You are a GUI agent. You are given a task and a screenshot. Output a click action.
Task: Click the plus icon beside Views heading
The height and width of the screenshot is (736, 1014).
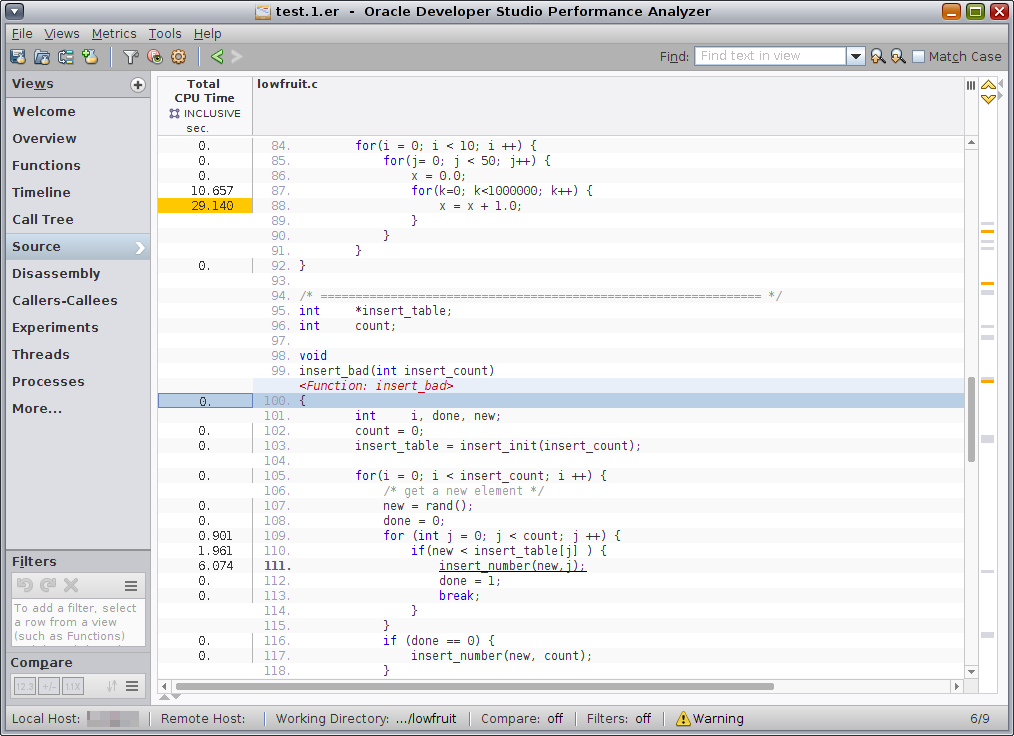click(x=138, y=85)
